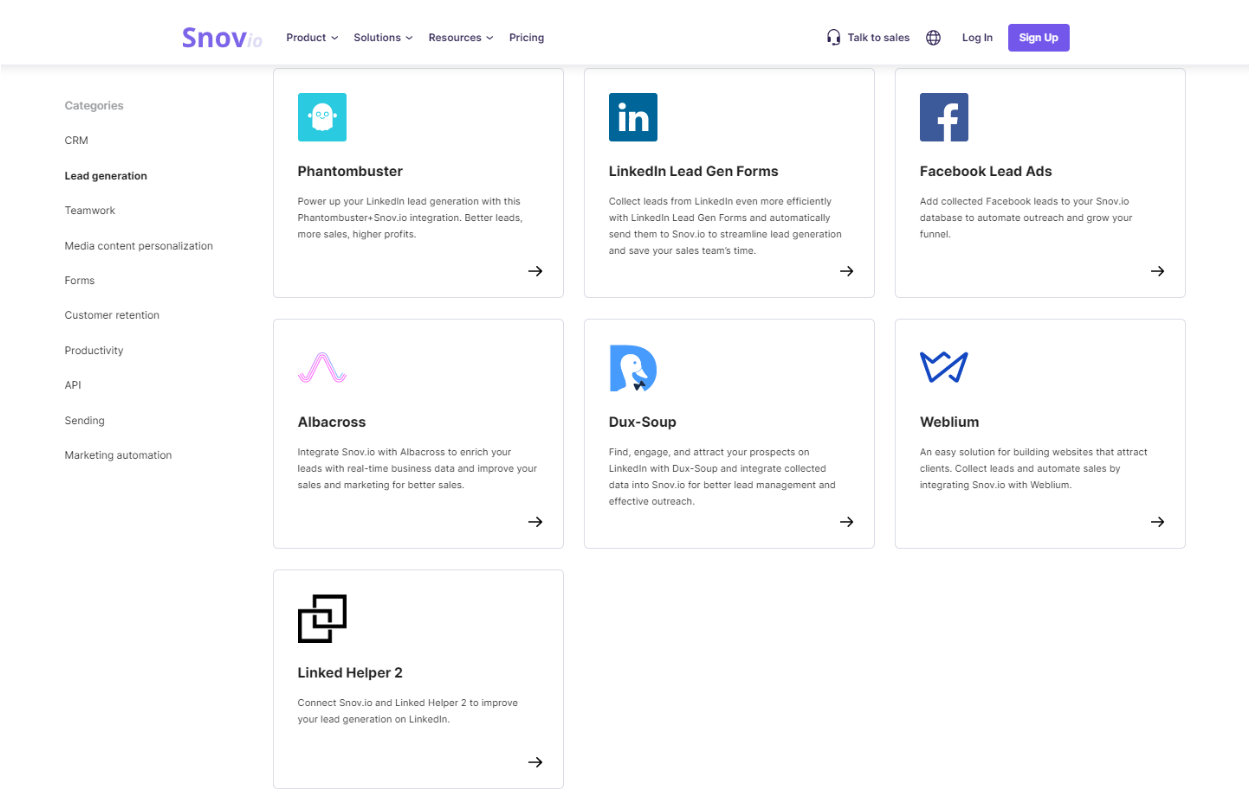This screenshot has width=1250, height=801.
Task: Click the Phantombuster description text
Action: [x=410, y=218]
